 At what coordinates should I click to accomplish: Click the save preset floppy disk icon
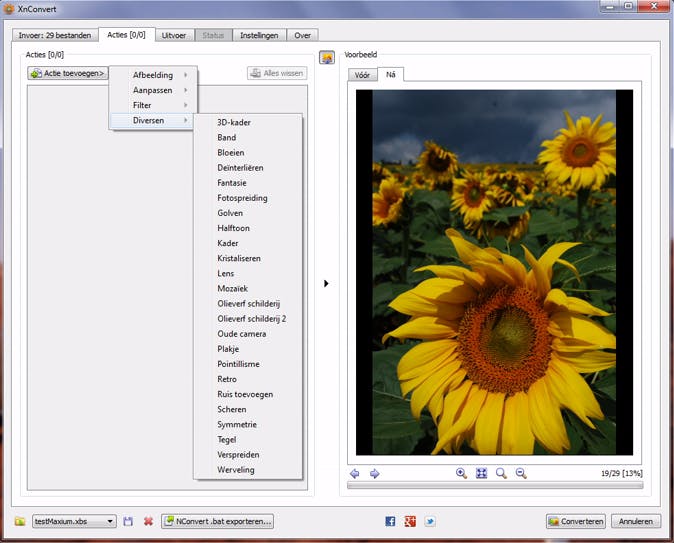point(128,521)
